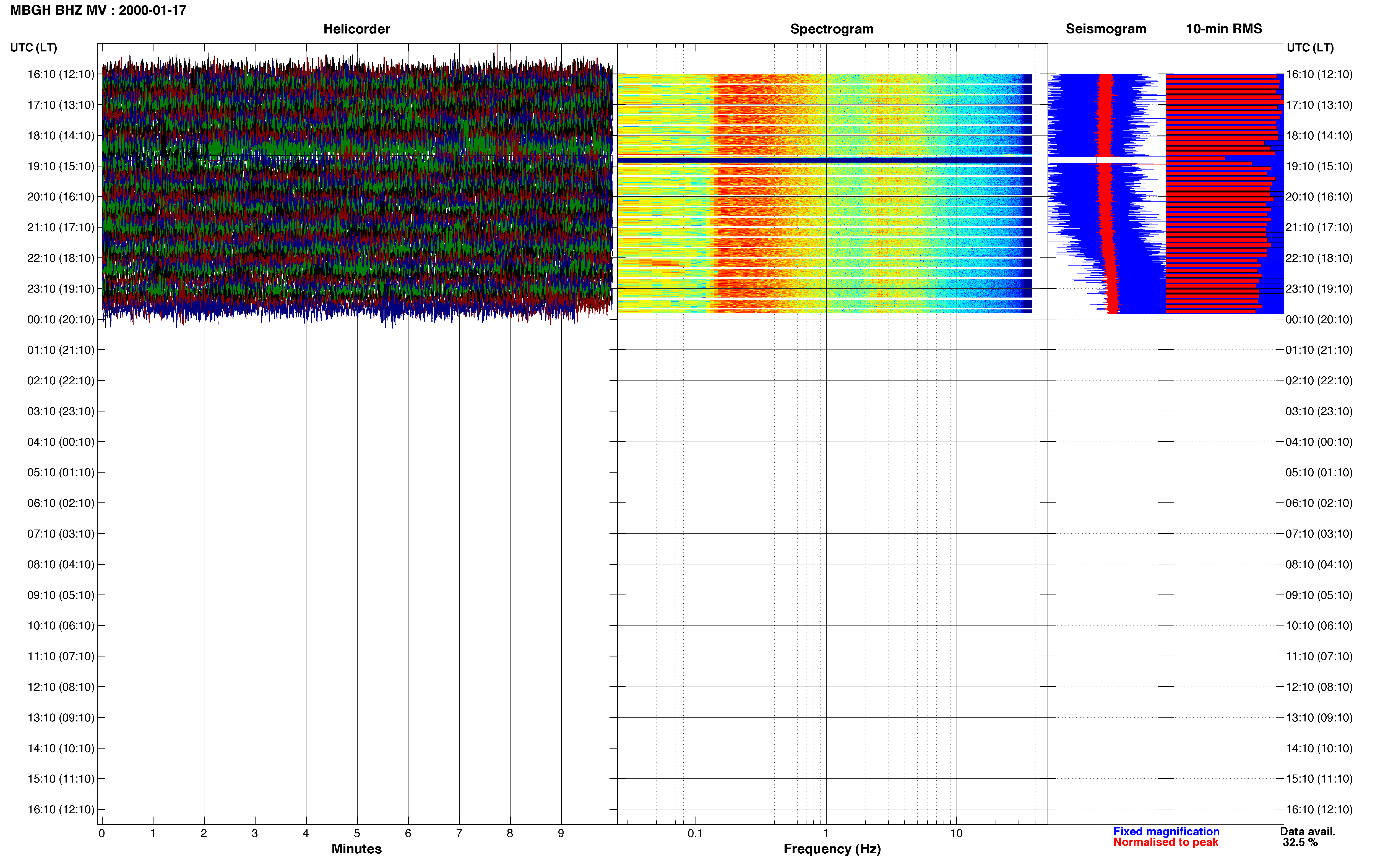The width and height of the screenshot is (1388, 868).
Task: Click the 0.1 frequency tick label
Action: pos(695,833)
